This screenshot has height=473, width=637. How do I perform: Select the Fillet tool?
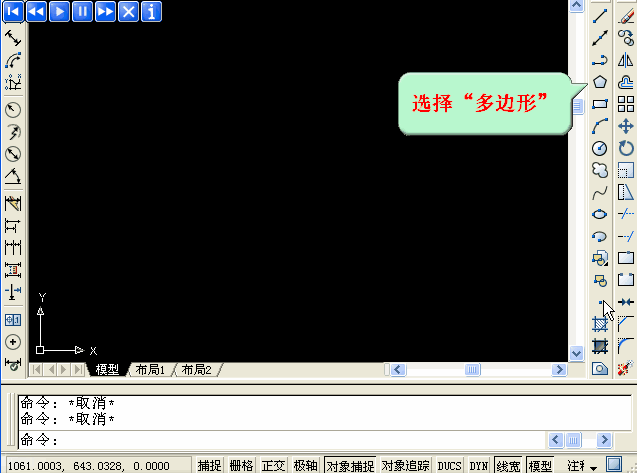click(x=626, y=346)
